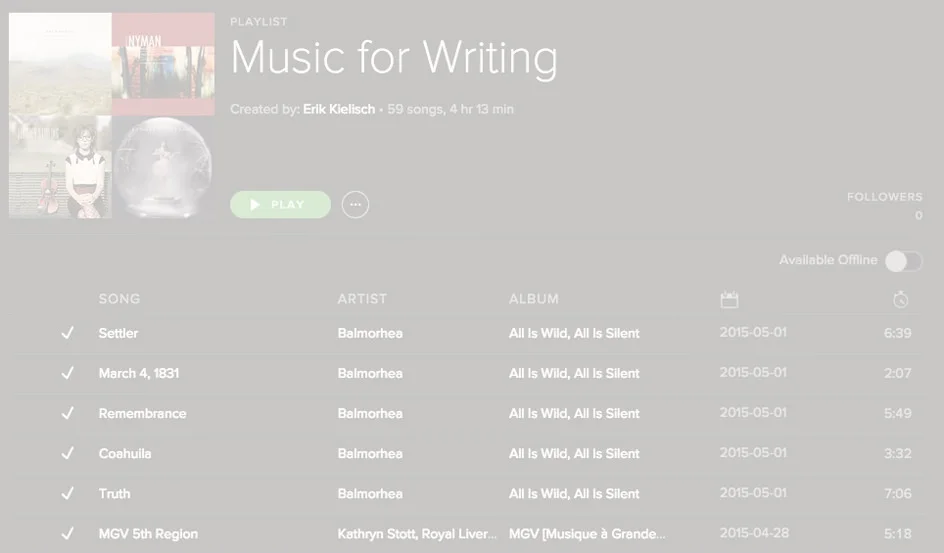The image size is (944, 553).
Task: Click the checkmark next to MGV 5th Region
Action: click(67, 534)
